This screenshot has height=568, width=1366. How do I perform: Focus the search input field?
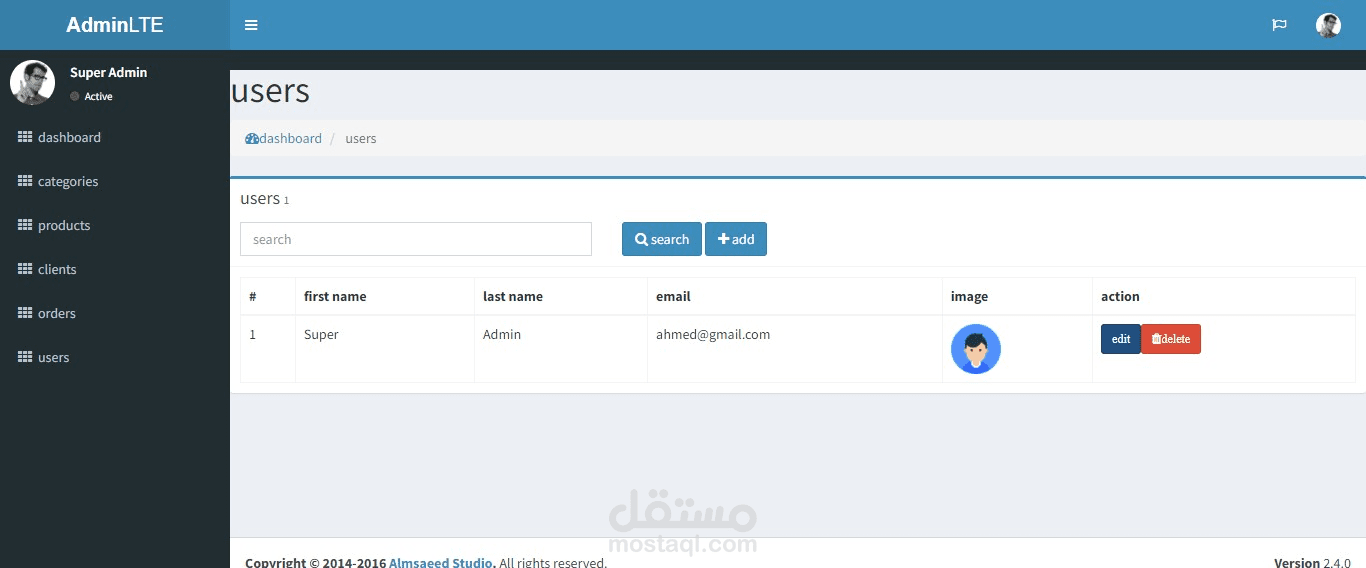click(416, 239)
